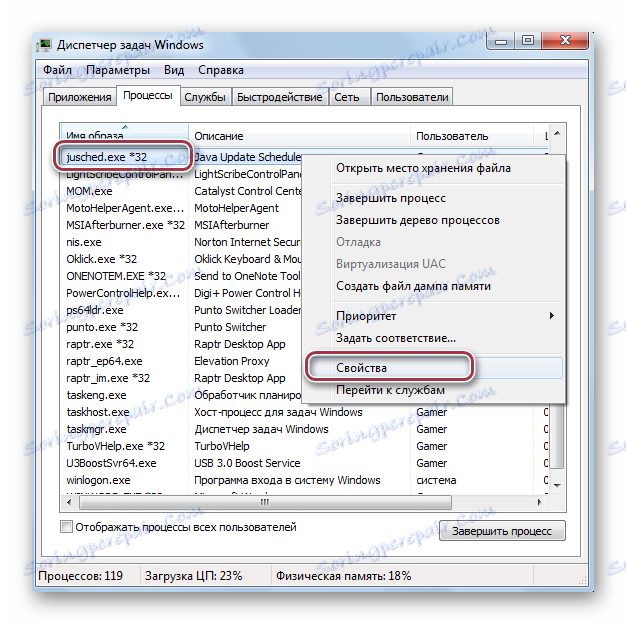Select the MotoHelperAgent.exe process
This screenshot has width=626, height=624.
[x=125, y=208]
